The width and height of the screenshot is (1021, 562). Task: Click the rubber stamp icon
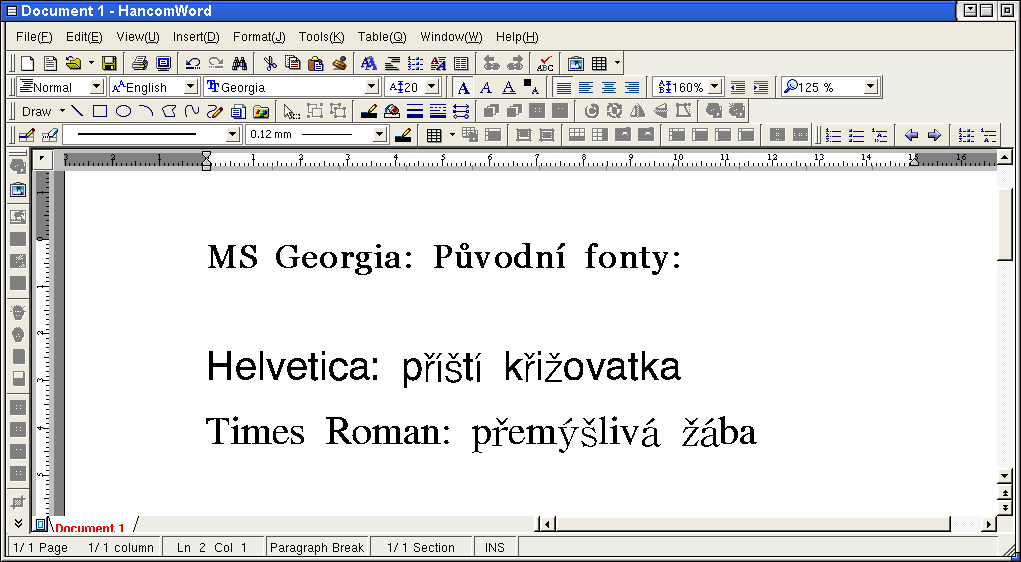(x=339, y=63)
